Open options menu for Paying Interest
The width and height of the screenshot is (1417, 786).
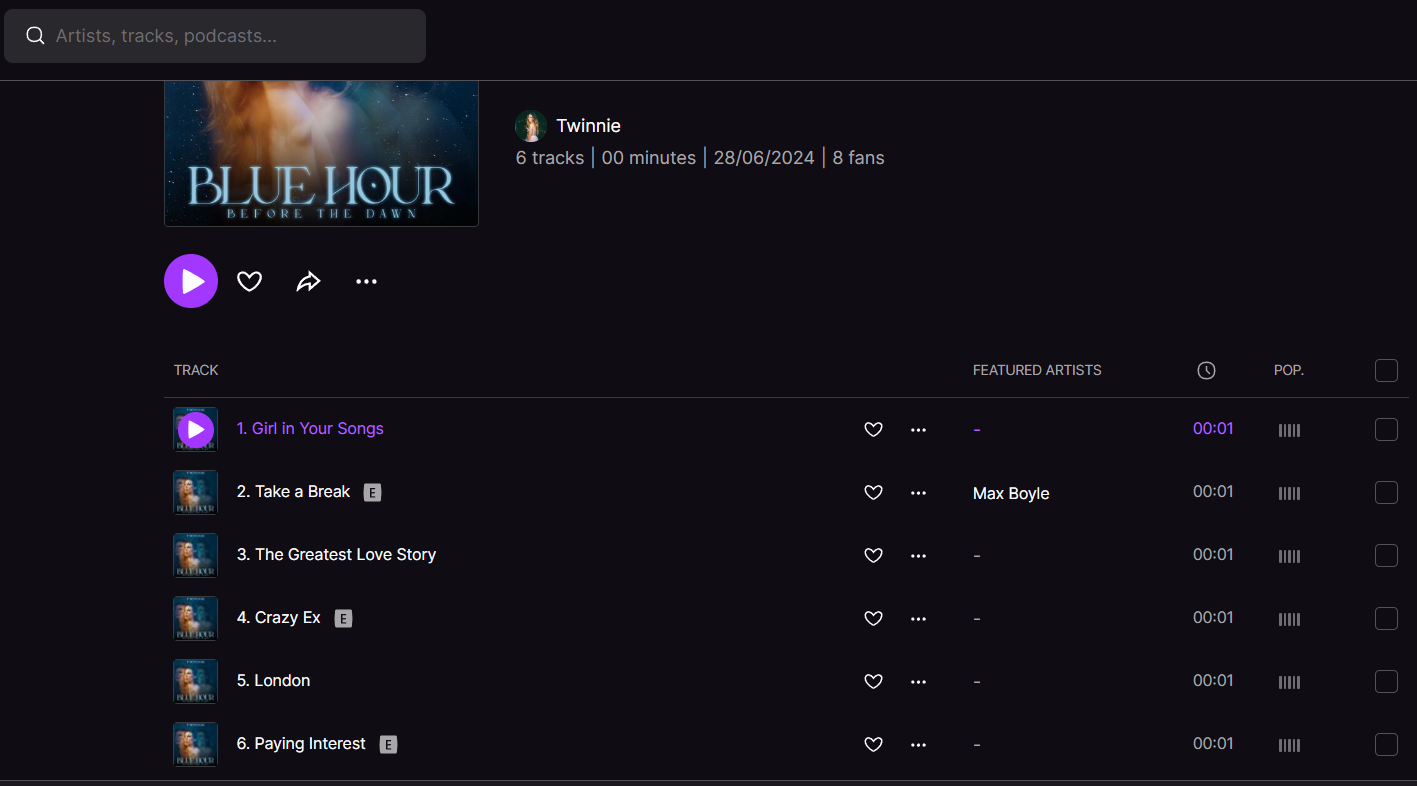point(919,745)
